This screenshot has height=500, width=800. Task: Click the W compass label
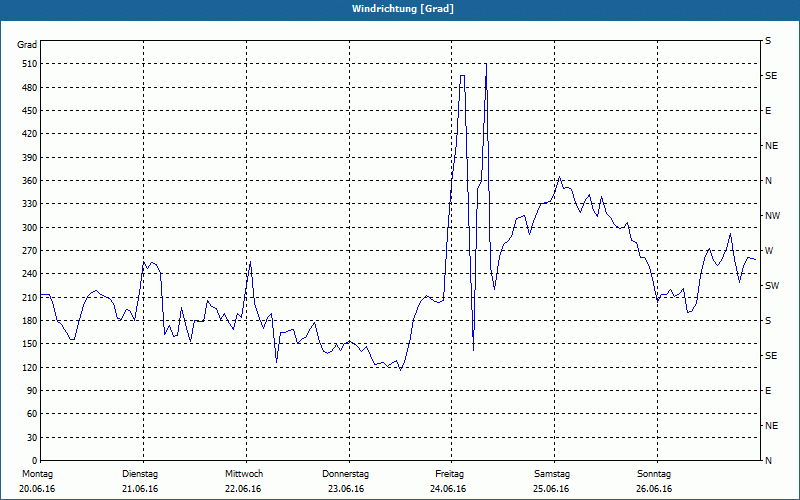(x=769, y=251)
